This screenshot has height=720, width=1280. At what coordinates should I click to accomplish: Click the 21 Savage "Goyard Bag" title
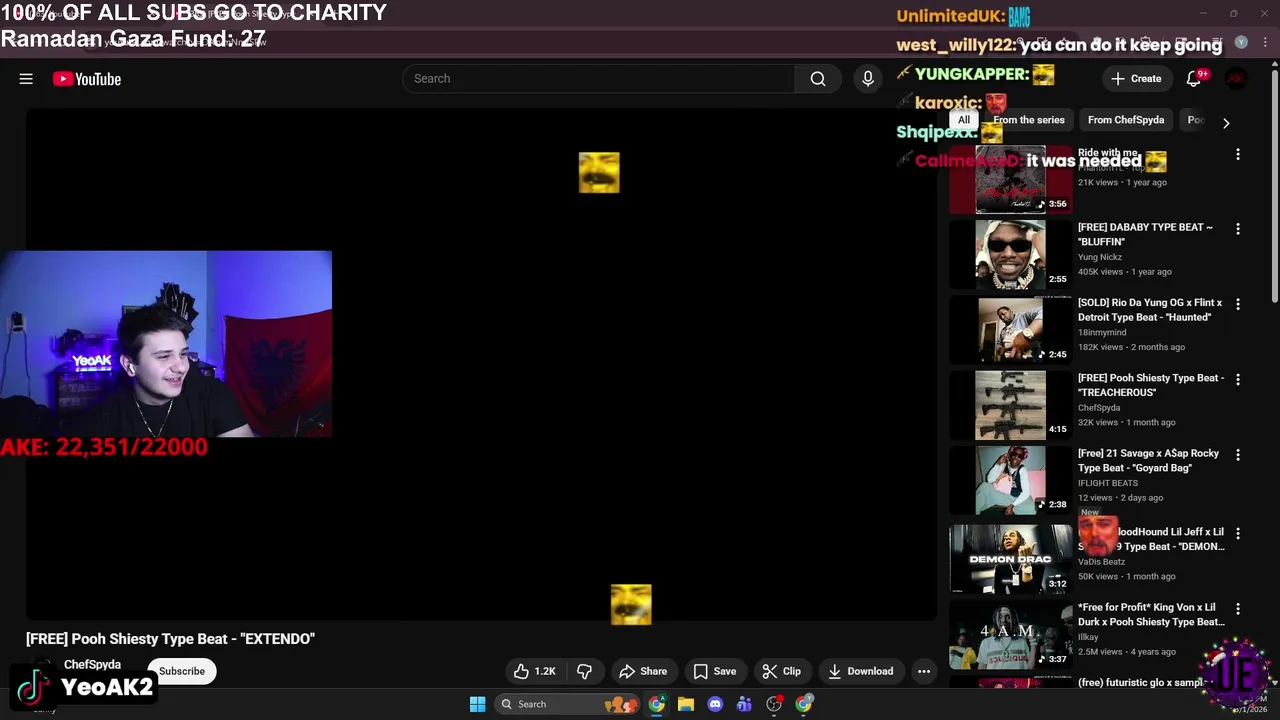pos(1149,460)
